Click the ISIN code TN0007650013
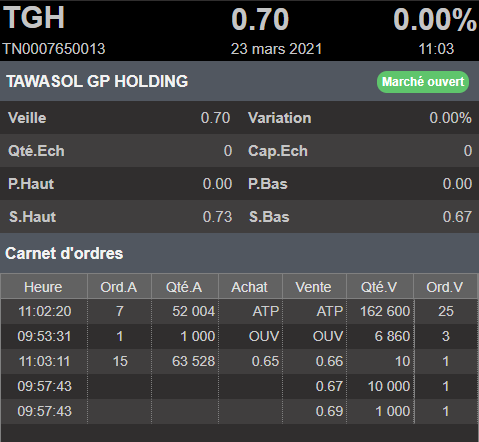 (x=54, y=49)
